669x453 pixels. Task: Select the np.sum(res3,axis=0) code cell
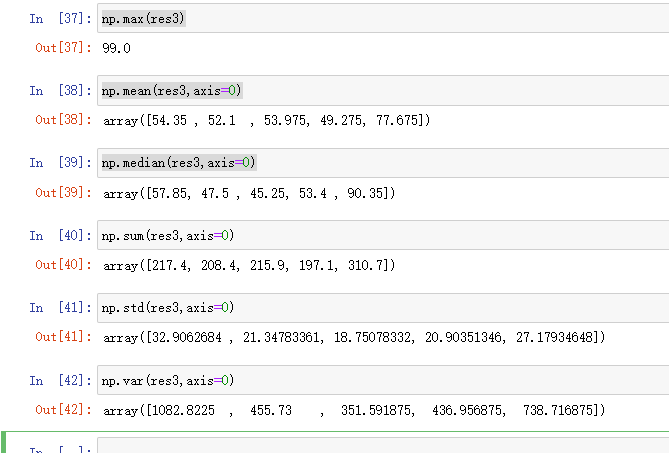click(380, 235)
